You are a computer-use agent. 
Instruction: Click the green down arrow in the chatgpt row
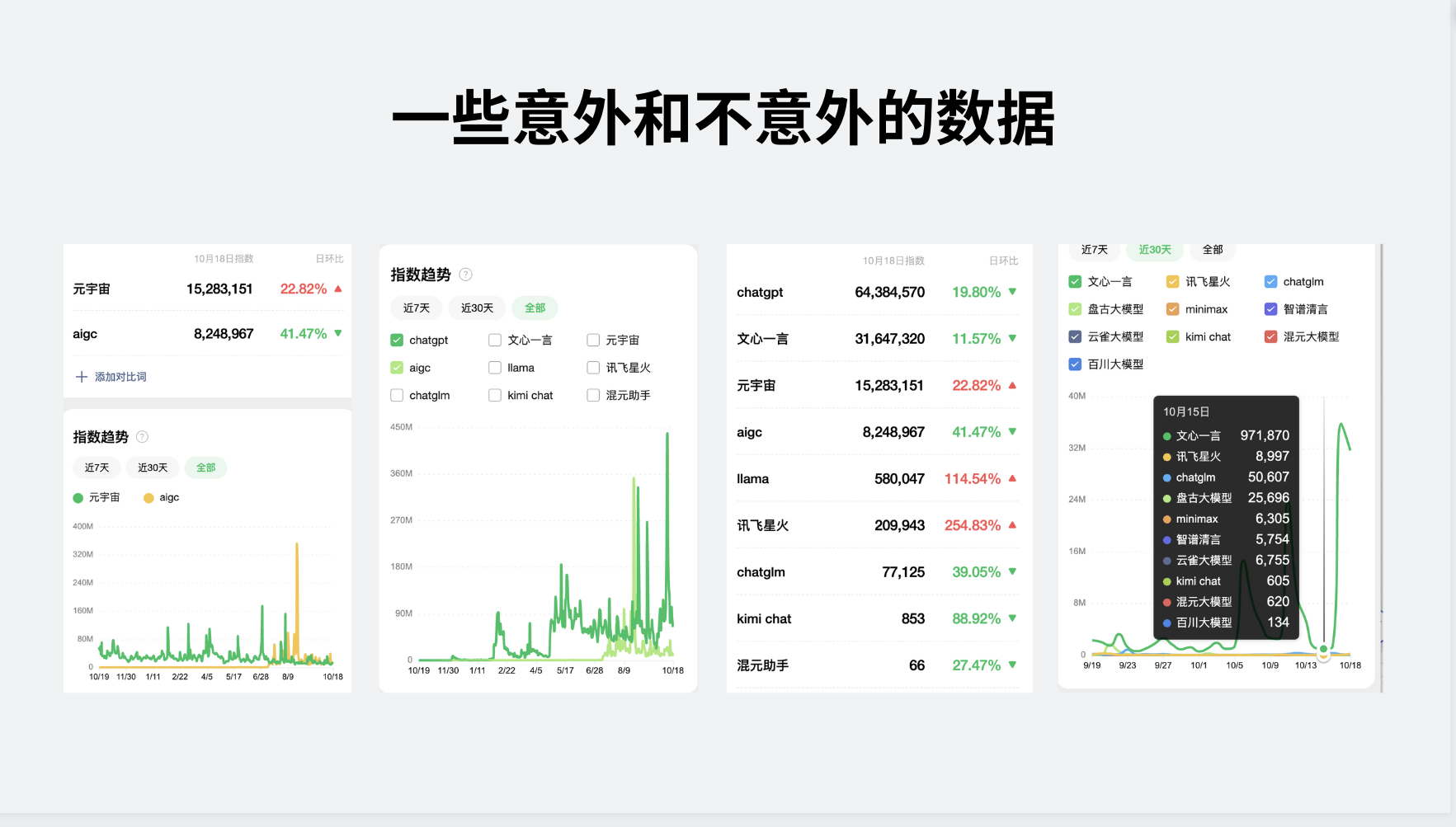[1012, 292]
